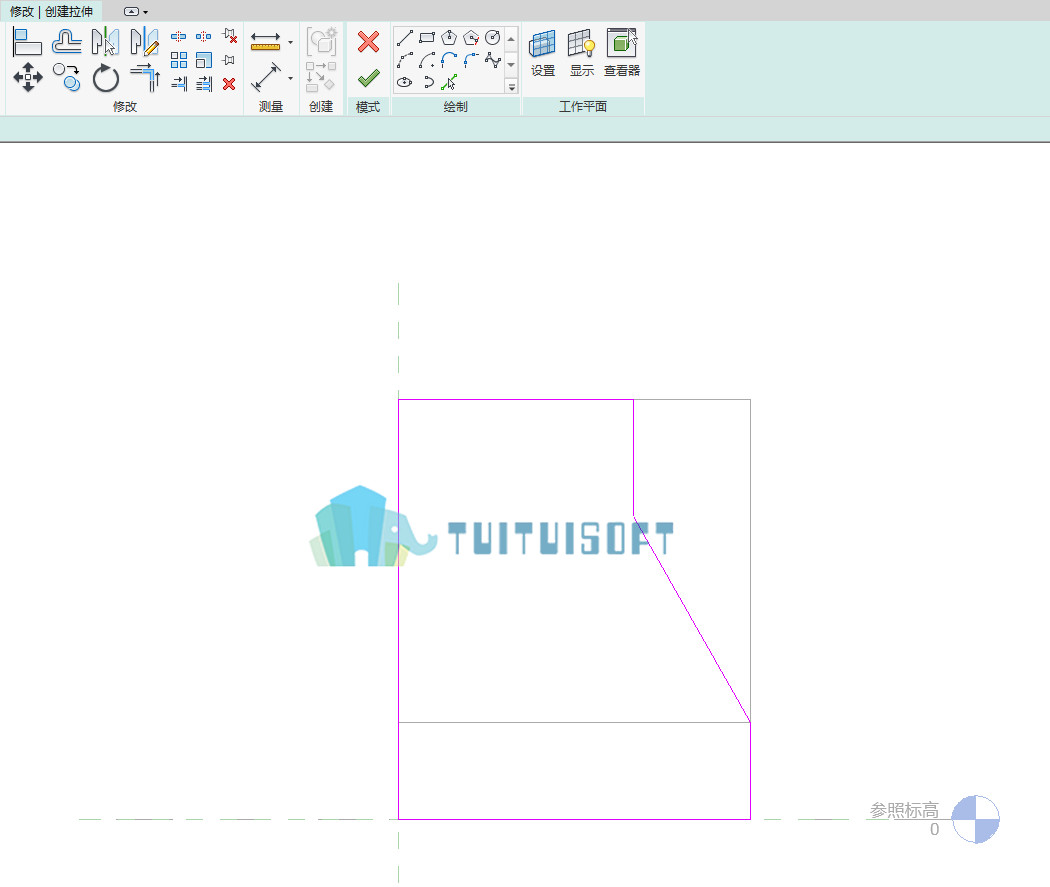The width and height of the screenshot is (1050, 887).
Task: Click the Pin tool
Action: [229, 60]
